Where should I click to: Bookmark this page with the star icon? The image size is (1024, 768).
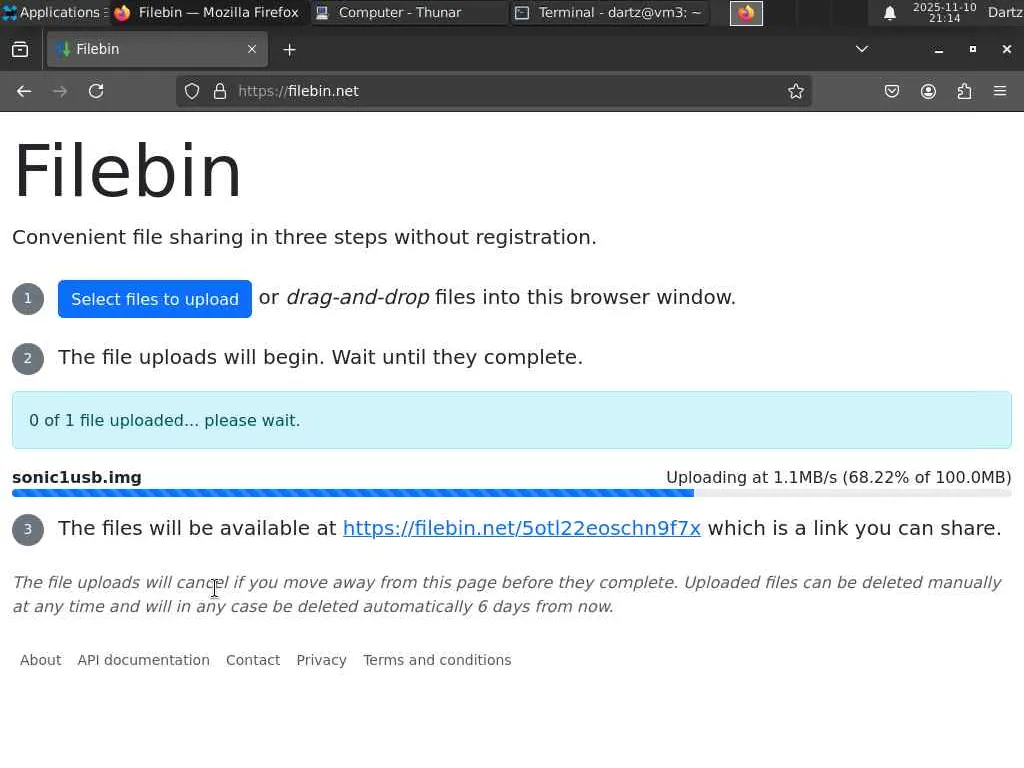(795, 91)
